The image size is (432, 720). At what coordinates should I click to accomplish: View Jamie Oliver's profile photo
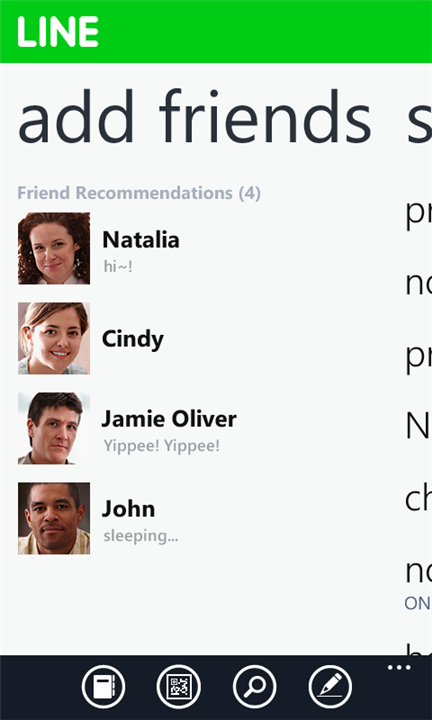tap(54, 428)
